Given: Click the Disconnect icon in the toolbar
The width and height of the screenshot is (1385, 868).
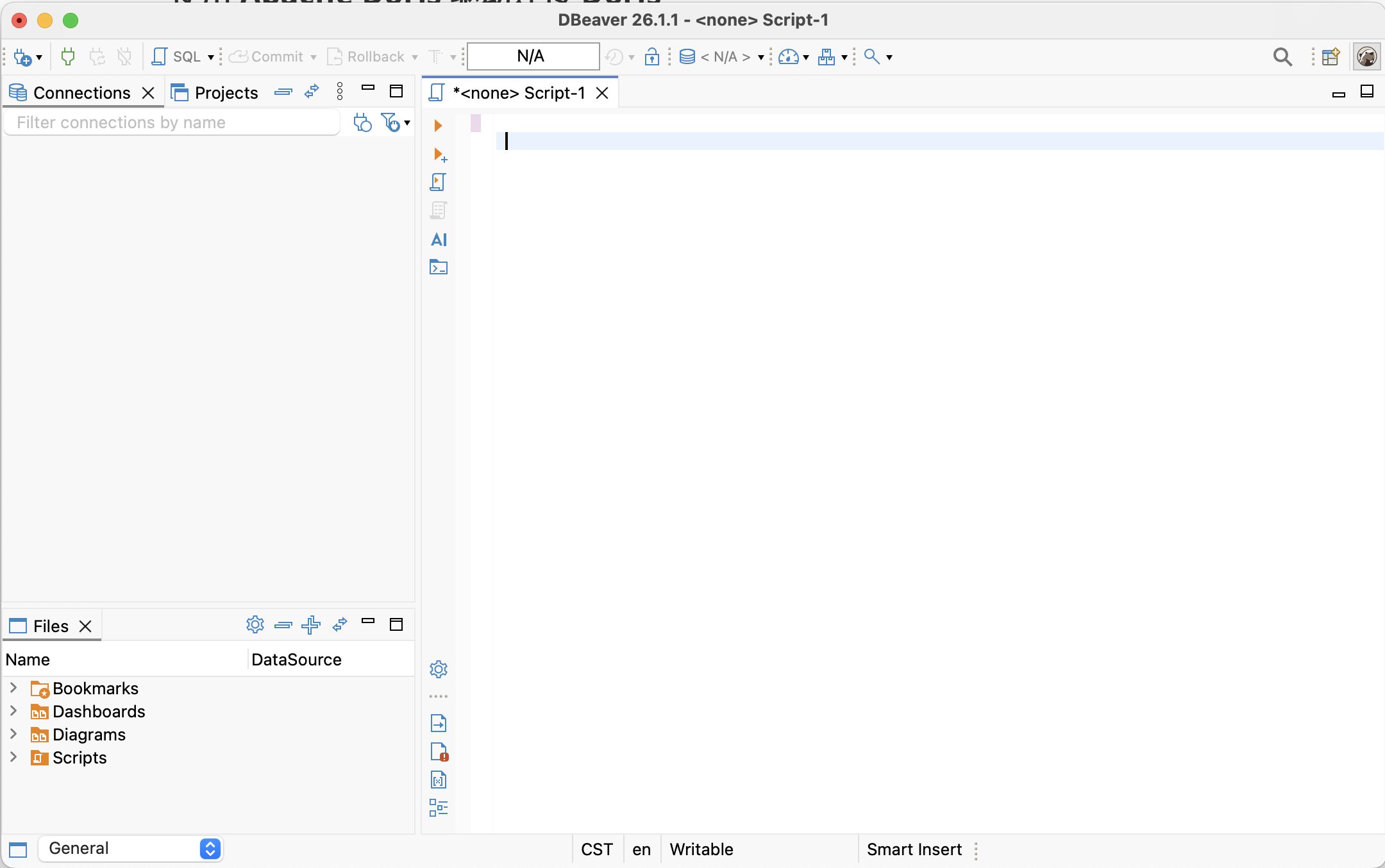Looking at the screenshot, I should click(124, 56).
